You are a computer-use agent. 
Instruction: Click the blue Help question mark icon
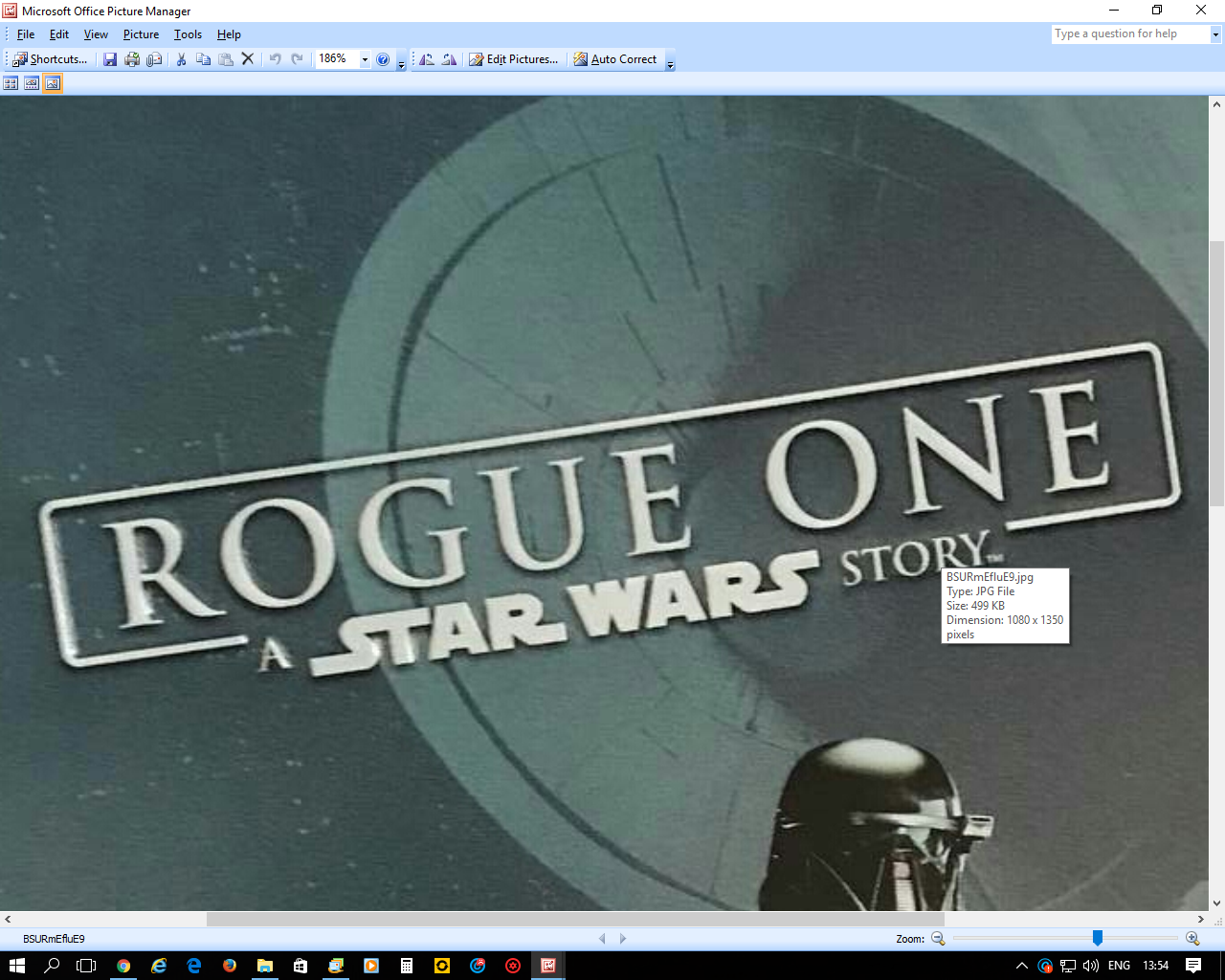[x=383, y=59]
